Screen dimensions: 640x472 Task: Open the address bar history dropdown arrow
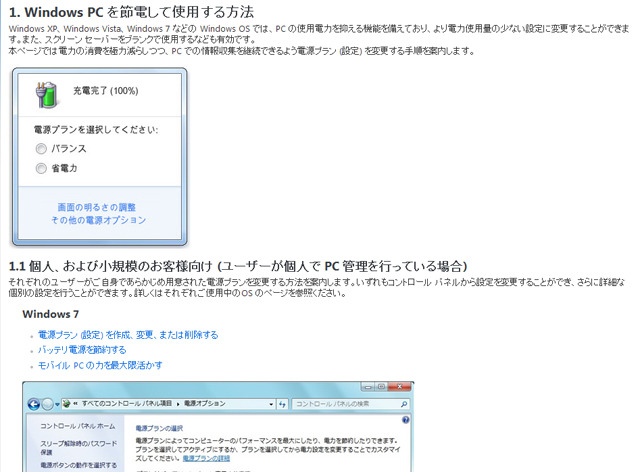point(271,404)
